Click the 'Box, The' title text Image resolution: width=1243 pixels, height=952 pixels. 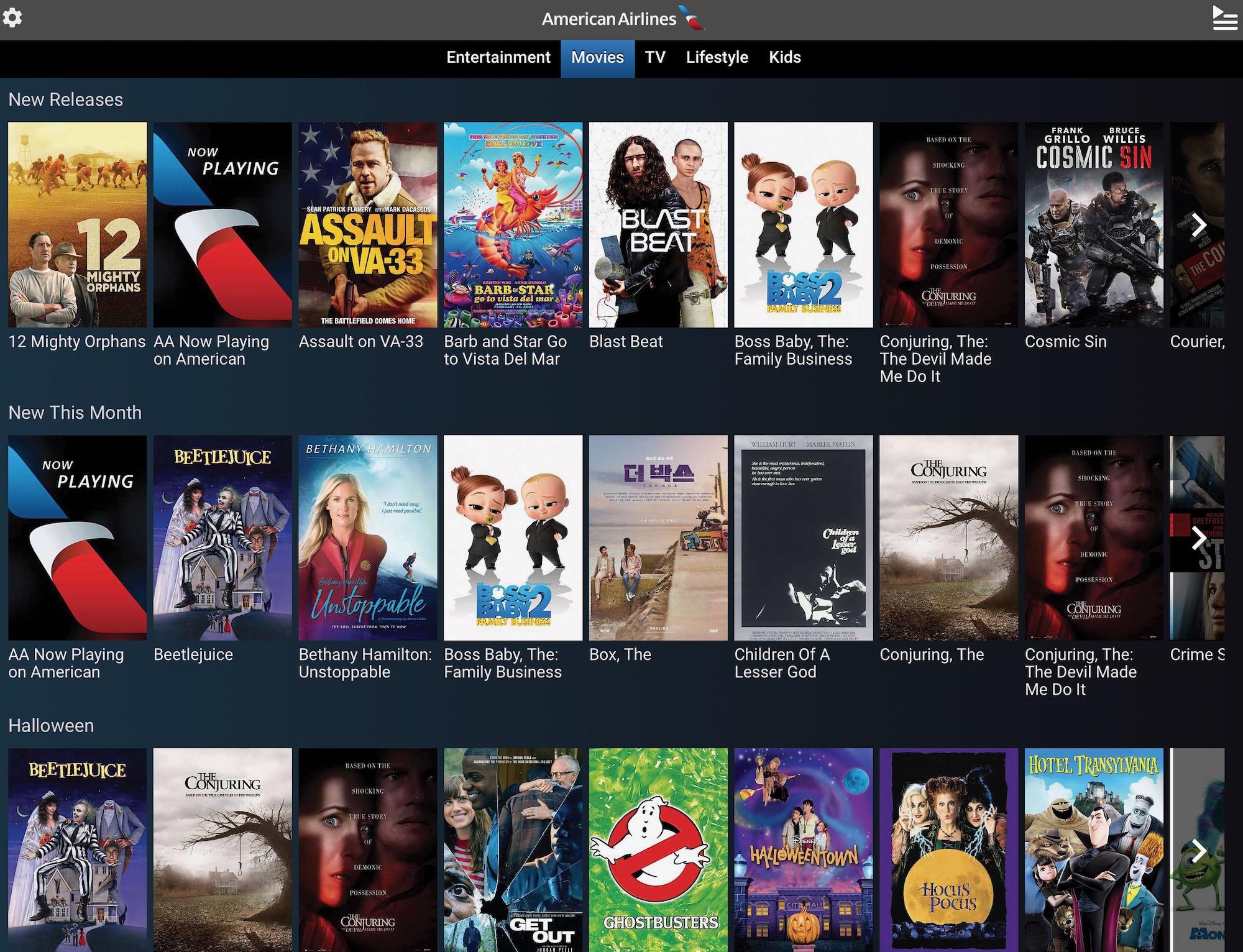point(620,655)
